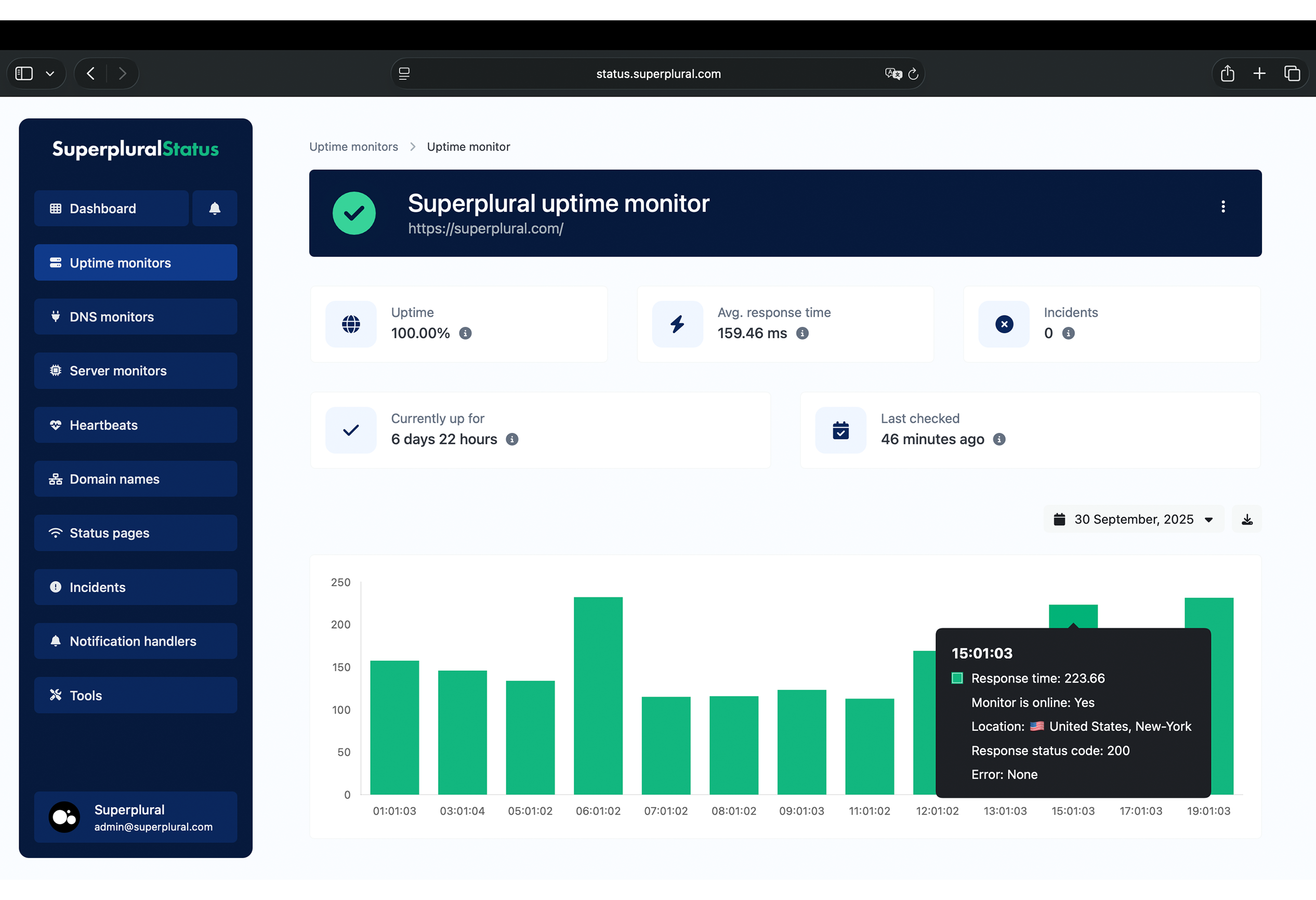Viewport: 1316px width, 900px height.
Task: Open the https://superplural.com/ monitor link
Action: click(486, 228)
